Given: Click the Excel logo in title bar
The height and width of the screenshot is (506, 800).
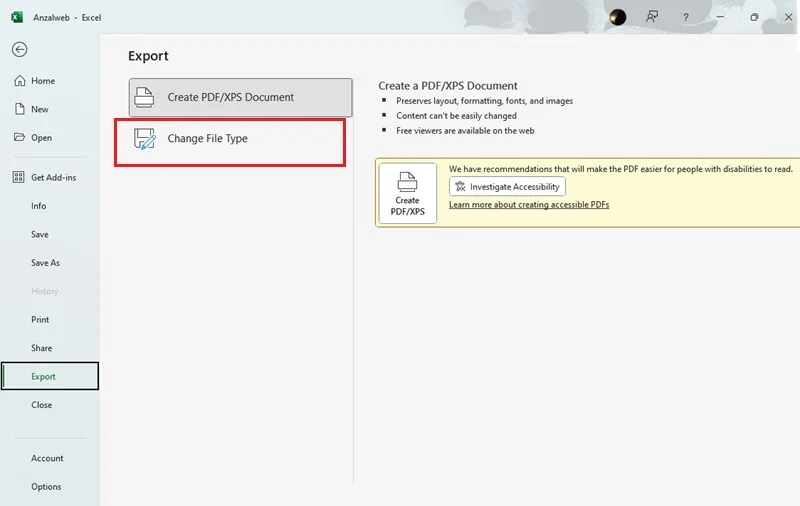Looking at the screenshot, I should (x=17, y=17).
